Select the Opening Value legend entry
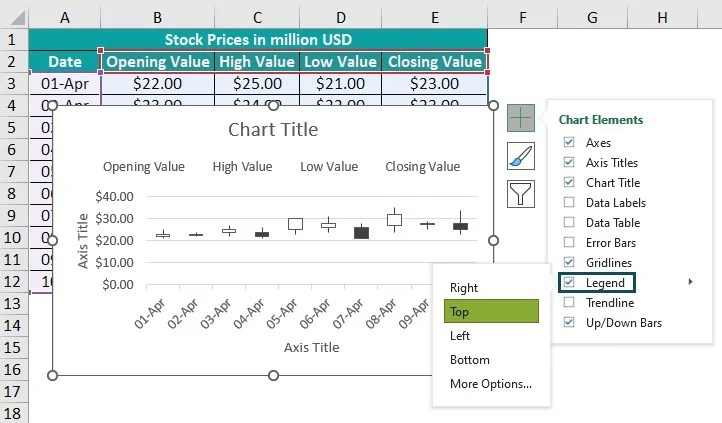The height and width of the screenshot is (423, 722). [x=144, y=167]
